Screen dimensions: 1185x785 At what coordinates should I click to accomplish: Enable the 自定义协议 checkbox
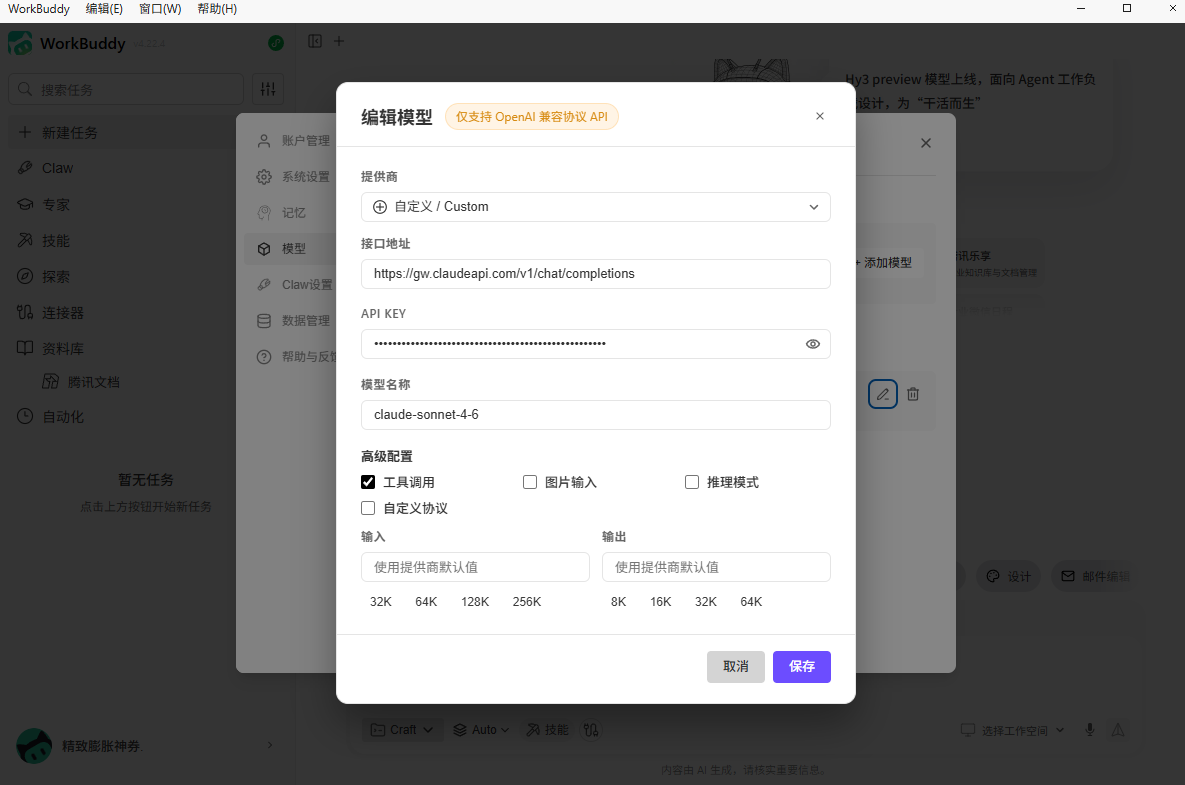[368, 508]
